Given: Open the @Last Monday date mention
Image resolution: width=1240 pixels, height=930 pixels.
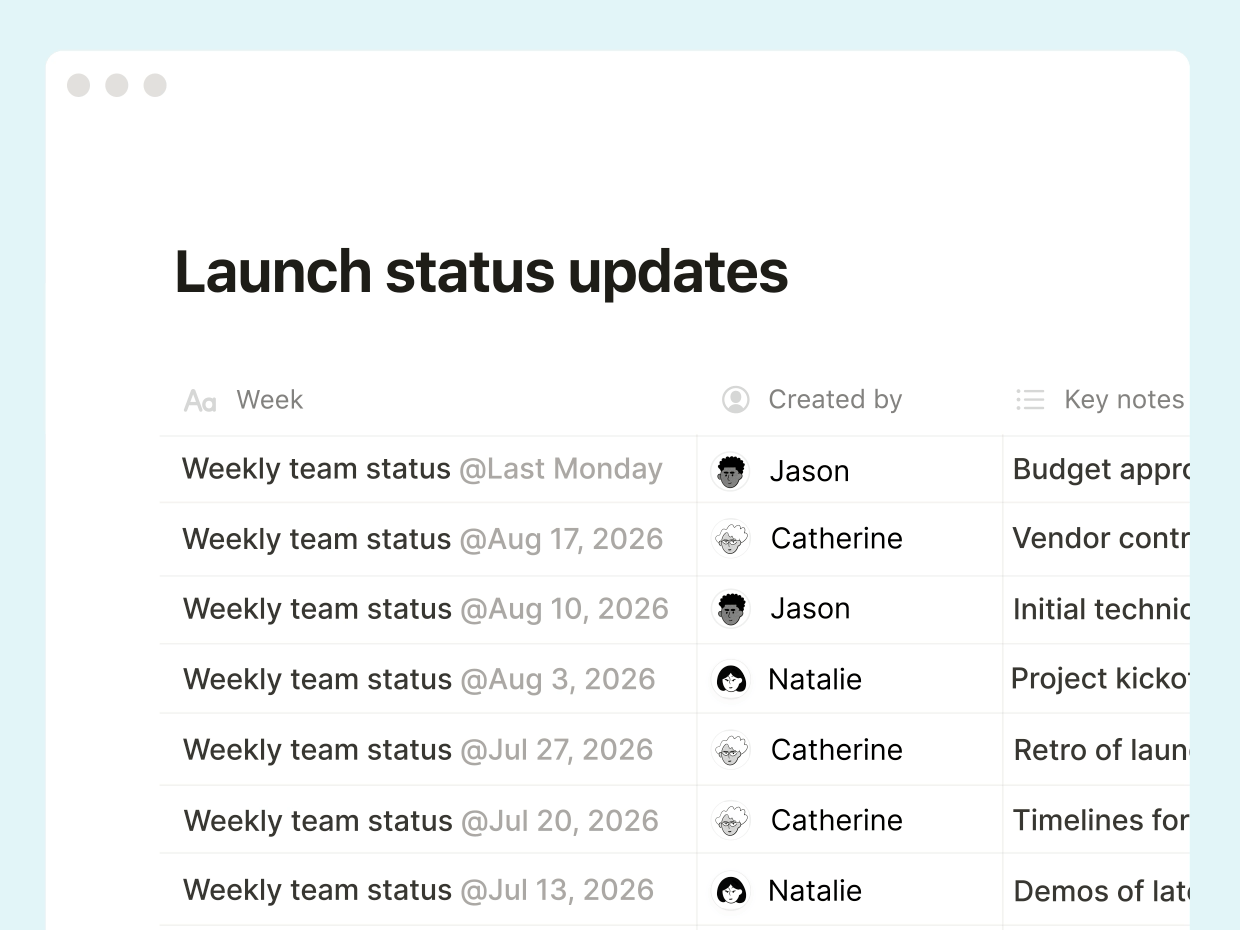Looking at the screenshot, I should pyautogui.click(x=563, y=468).
